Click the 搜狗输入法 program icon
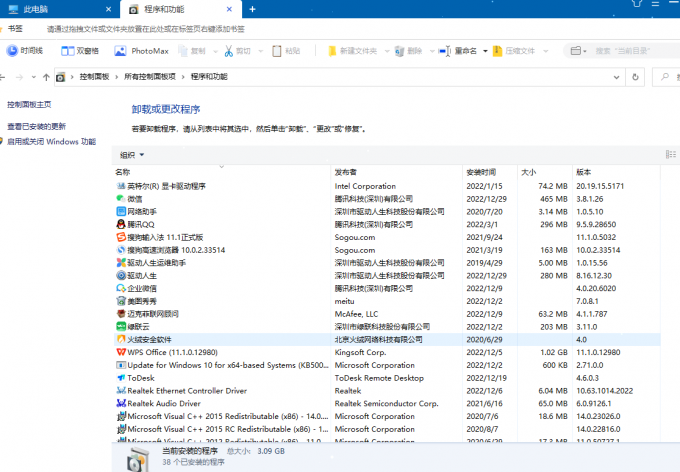This screenshot has width=680, height=472. [x=121, y=238]
